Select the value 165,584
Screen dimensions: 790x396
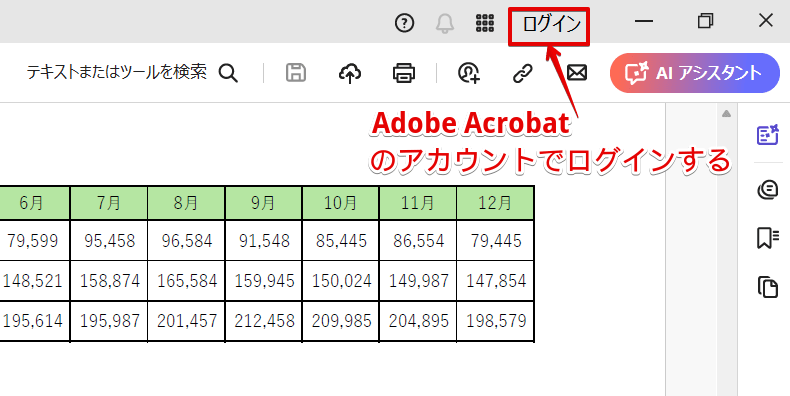(187, 281)
